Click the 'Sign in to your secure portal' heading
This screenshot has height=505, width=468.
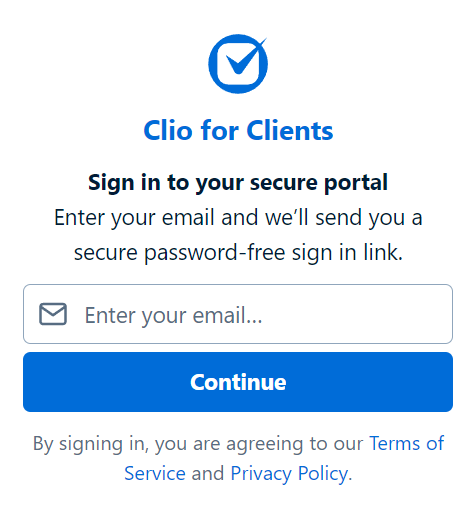pos(238,182)
